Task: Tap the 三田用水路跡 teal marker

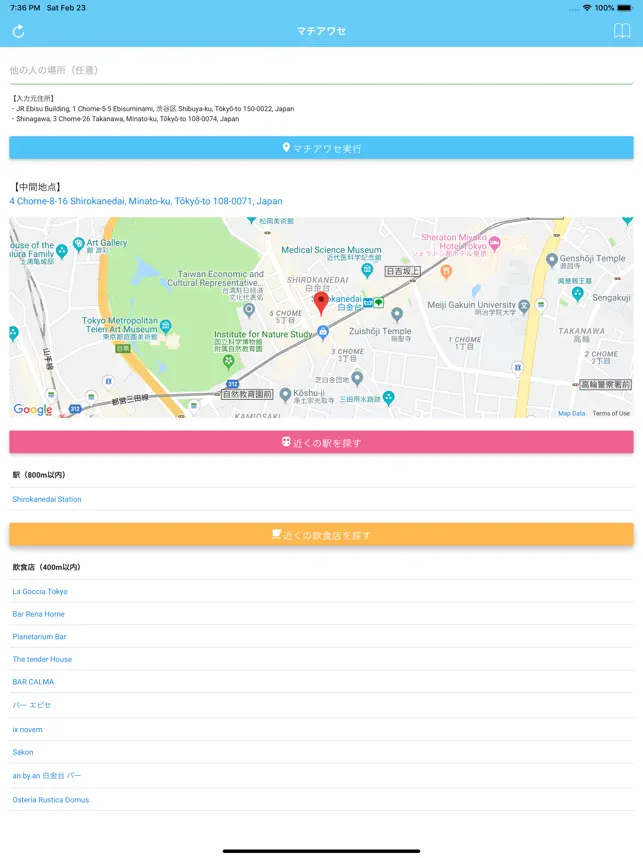Action: (389, 397)
